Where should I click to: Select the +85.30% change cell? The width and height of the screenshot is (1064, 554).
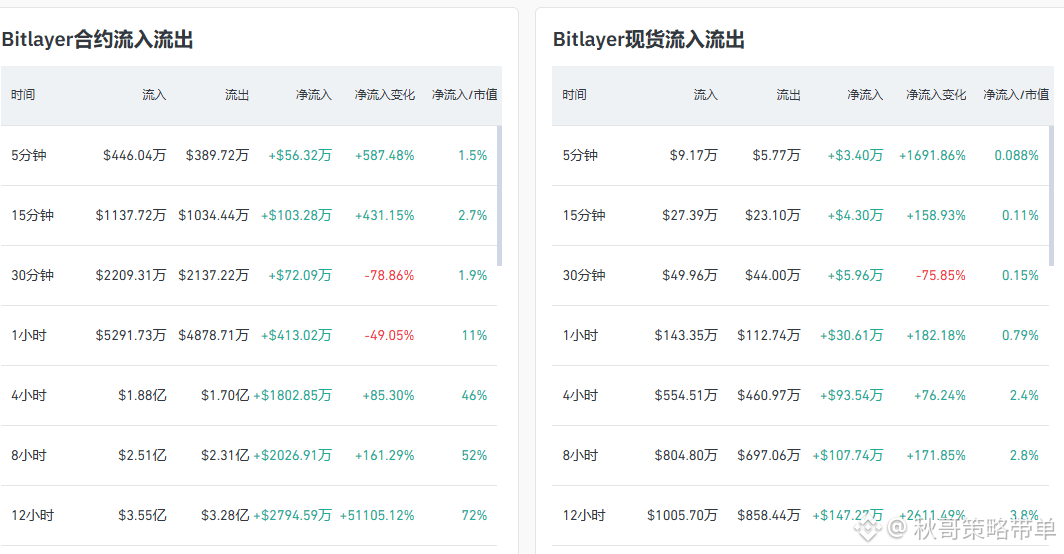388,395
